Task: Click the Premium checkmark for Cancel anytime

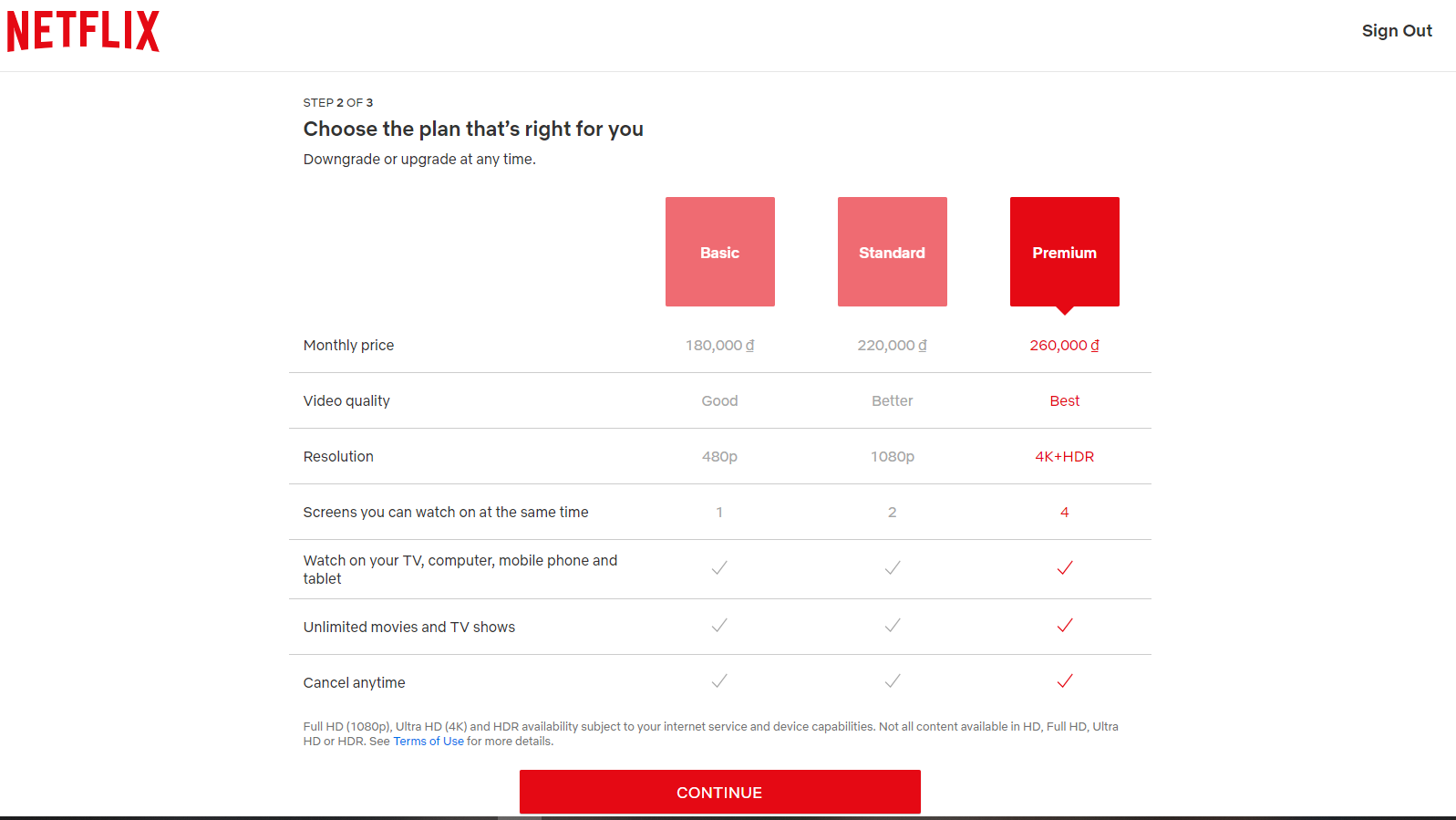Action: (x=1064, y=681)
